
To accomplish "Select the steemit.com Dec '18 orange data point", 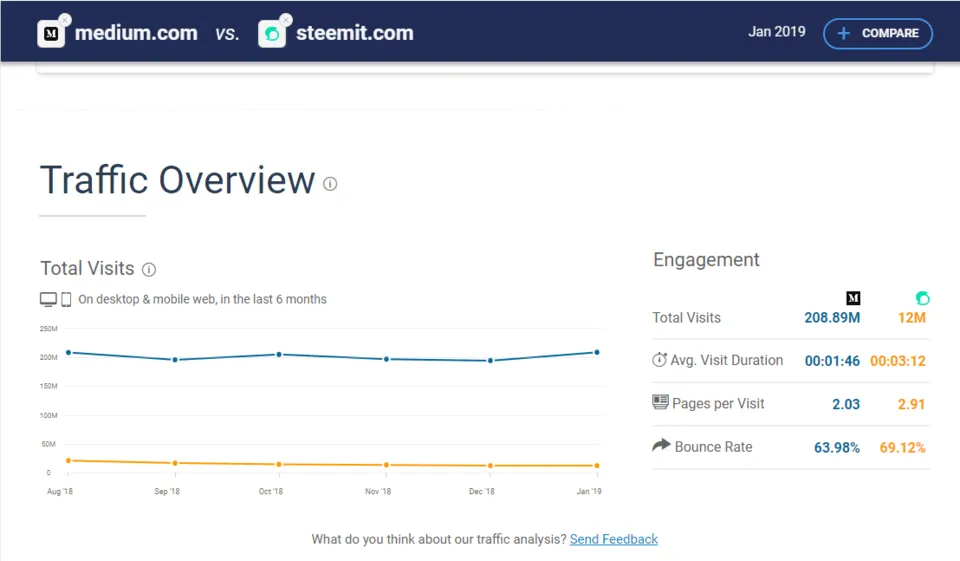I will tap(490, 465).
